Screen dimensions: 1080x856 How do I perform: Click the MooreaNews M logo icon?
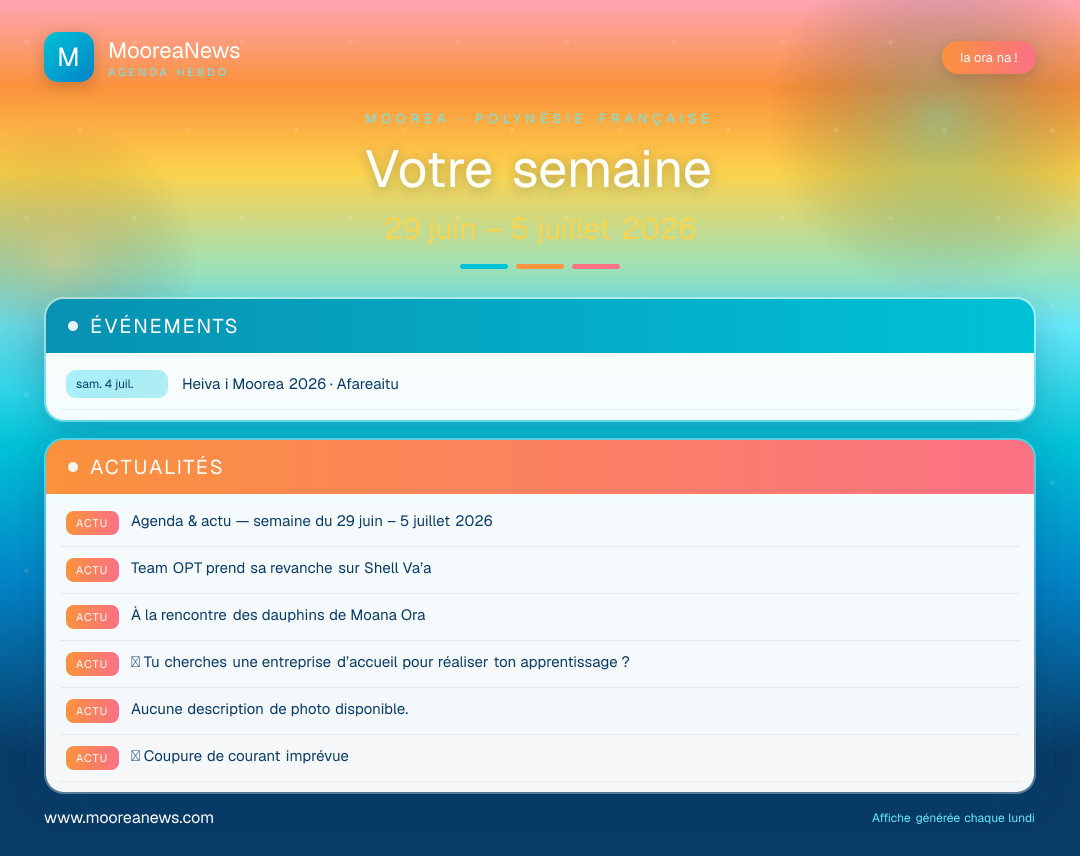tap(69, 57)
